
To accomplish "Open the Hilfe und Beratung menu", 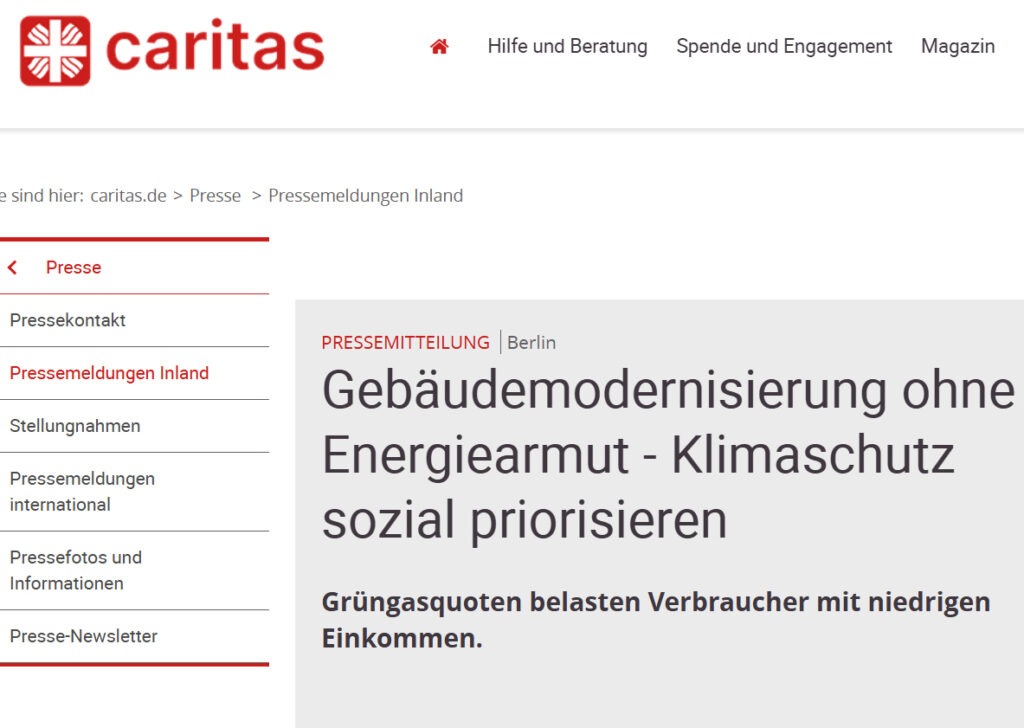I will pos(567,46).
